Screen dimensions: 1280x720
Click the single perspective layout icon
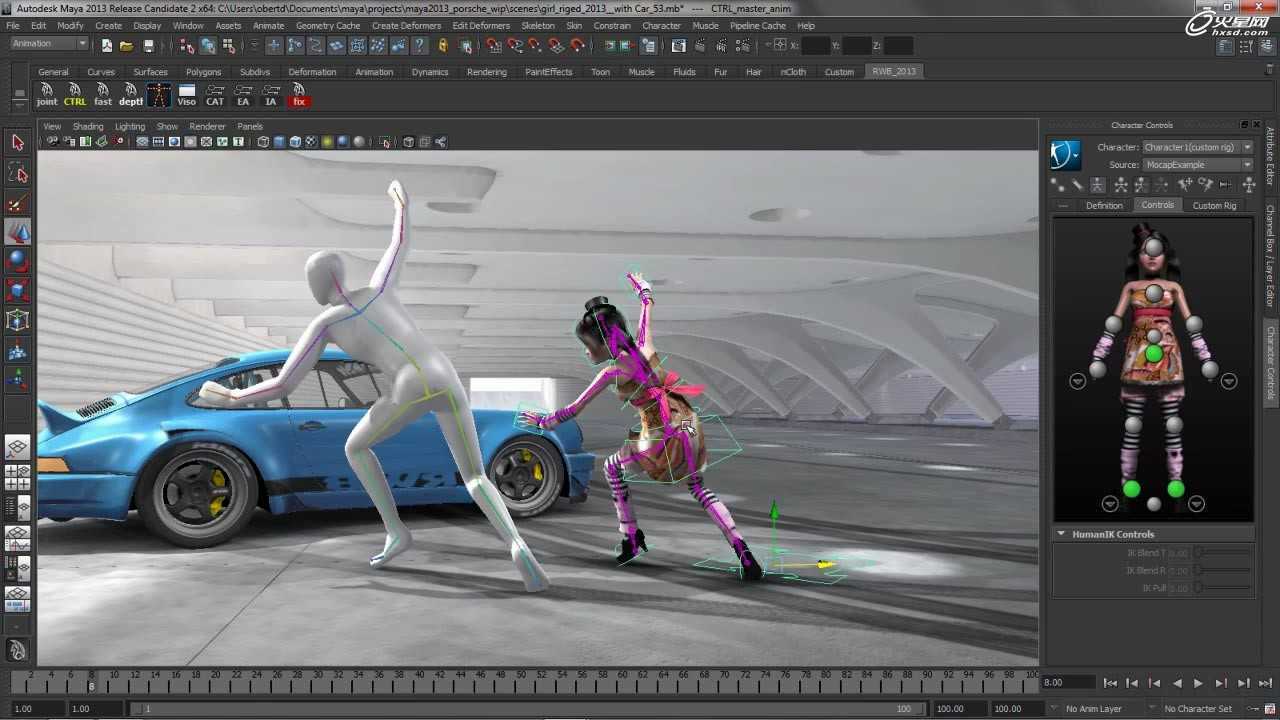coord(18,449)
